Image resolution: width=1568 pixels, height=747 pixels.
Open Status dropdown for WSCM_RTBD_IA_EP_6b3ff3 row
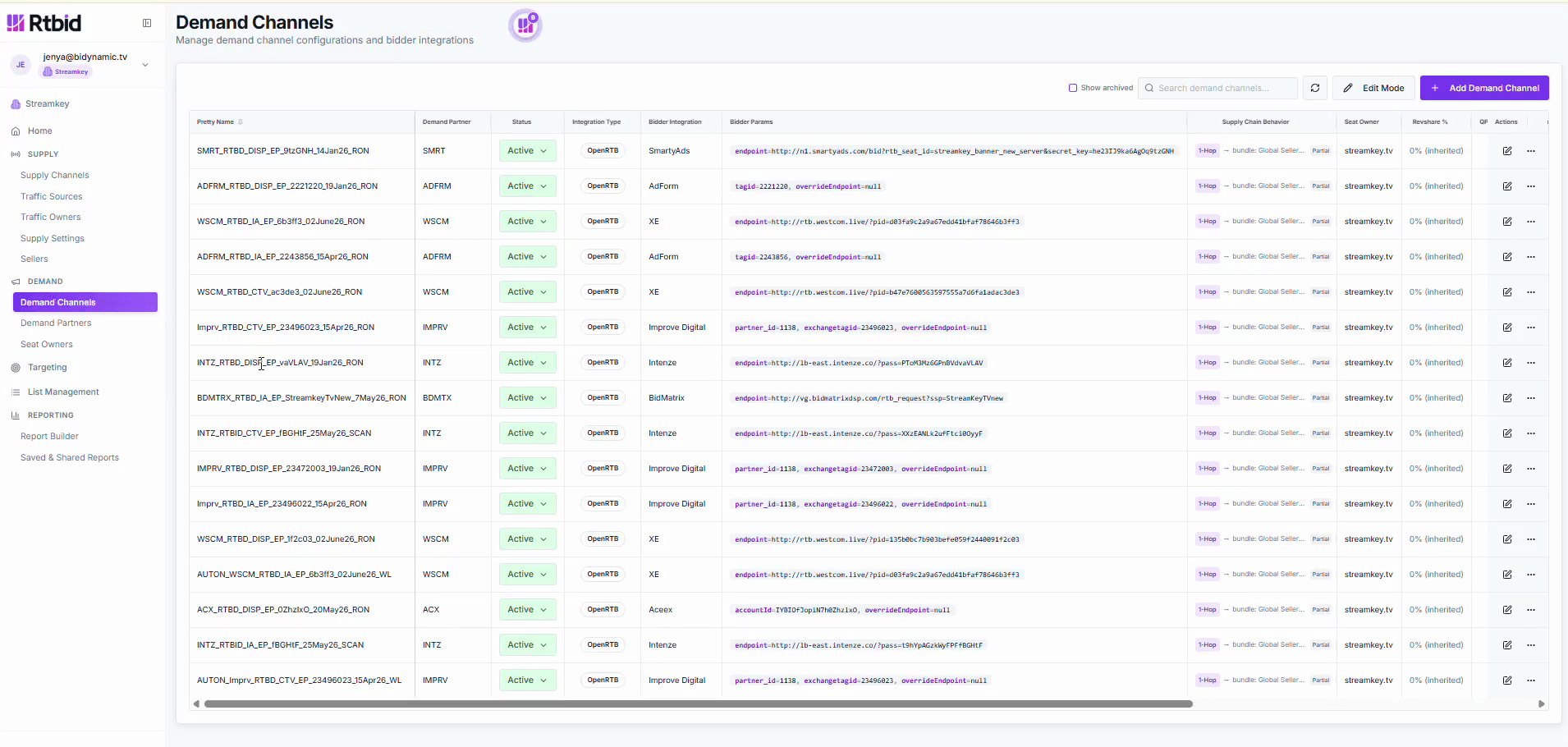pos(527,222)
